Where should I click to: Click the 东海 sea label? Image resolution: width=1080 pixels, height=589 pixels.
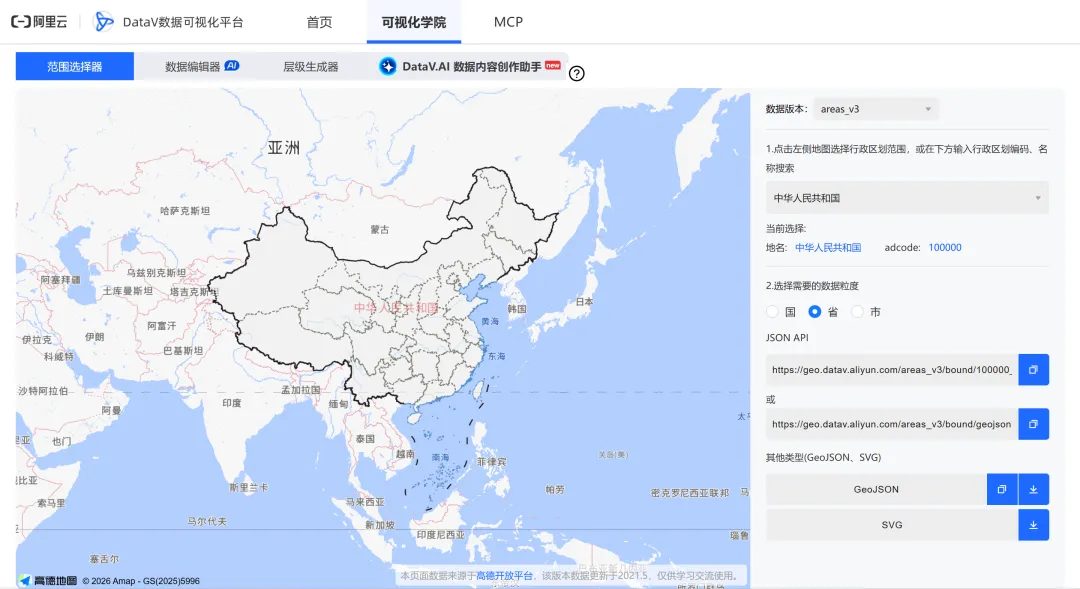497,356
